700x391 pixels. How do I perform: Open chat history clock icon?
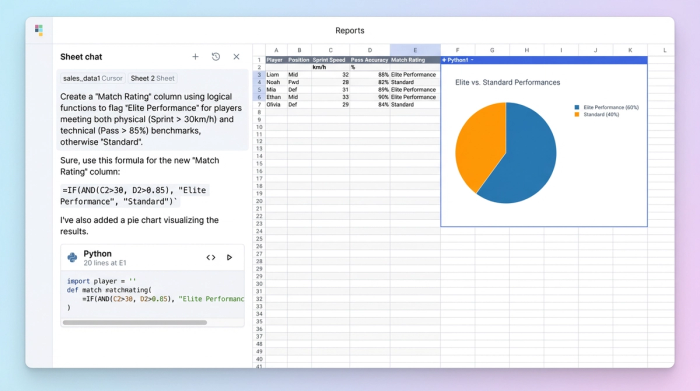216,57
